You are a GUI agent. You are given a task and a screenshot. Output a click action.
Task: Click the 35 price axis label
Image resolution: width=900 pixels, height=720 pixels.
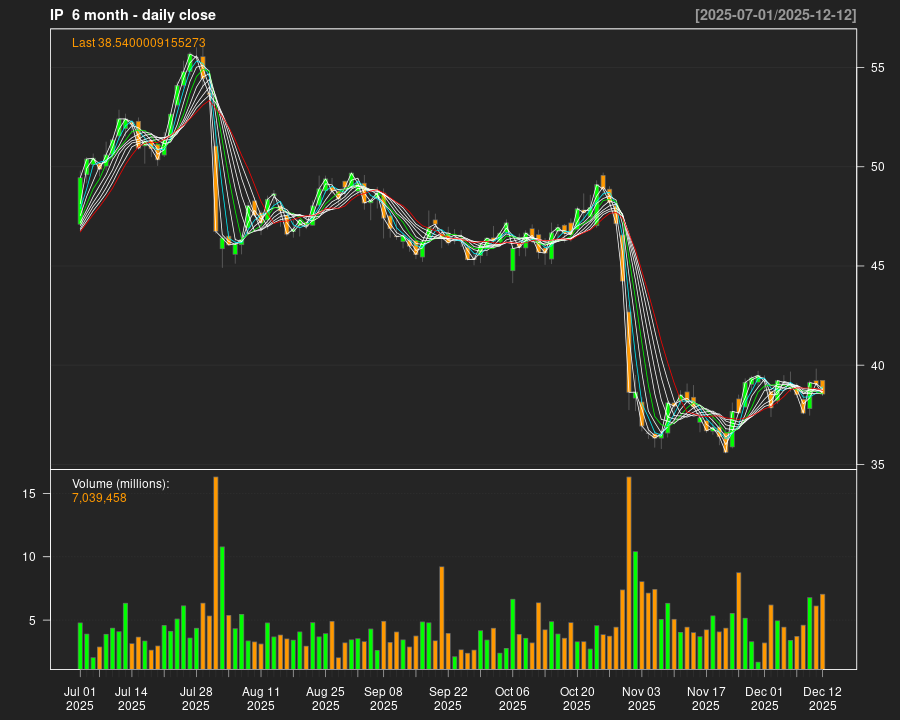(x=877, y=465)
